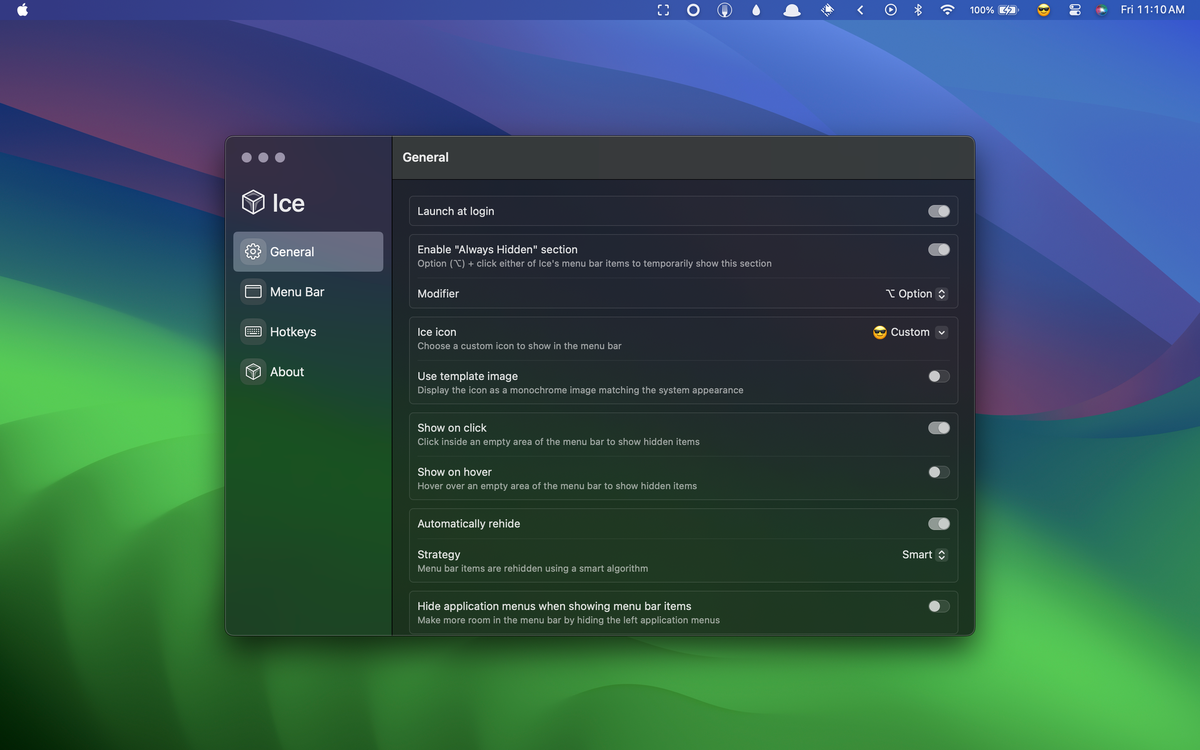
Task: Go to the About tab
Action: coord(308,372)
